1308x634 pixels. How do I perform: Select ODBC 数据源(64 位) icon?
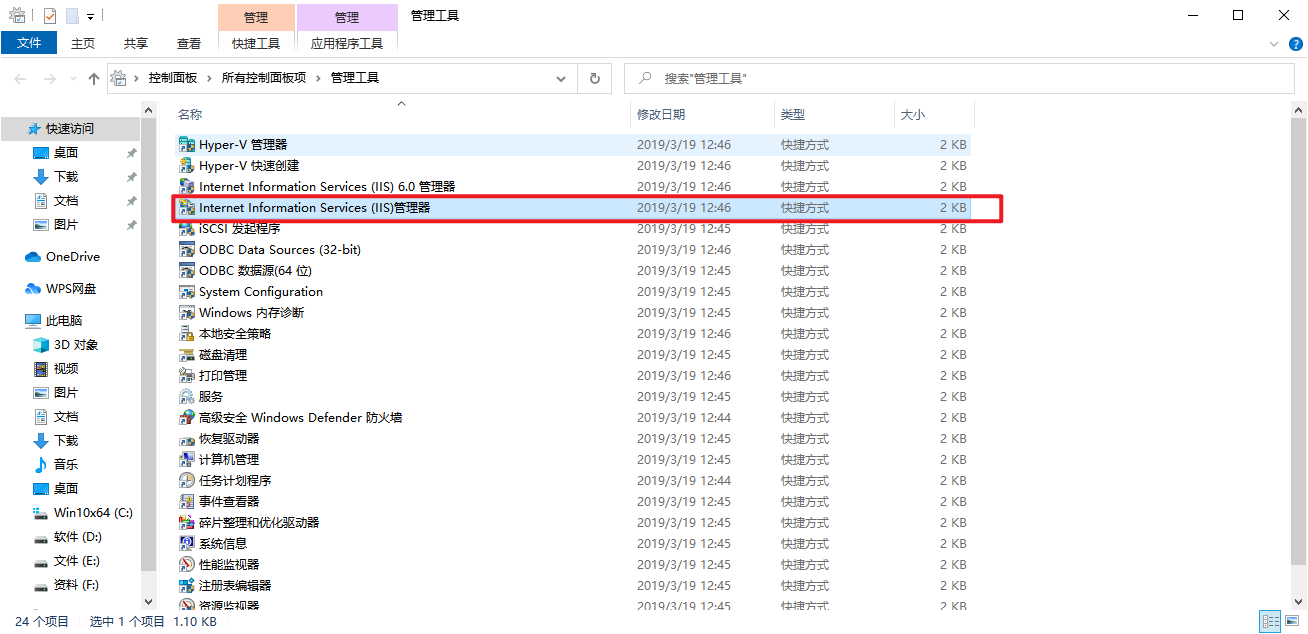[x=186, y=271]
